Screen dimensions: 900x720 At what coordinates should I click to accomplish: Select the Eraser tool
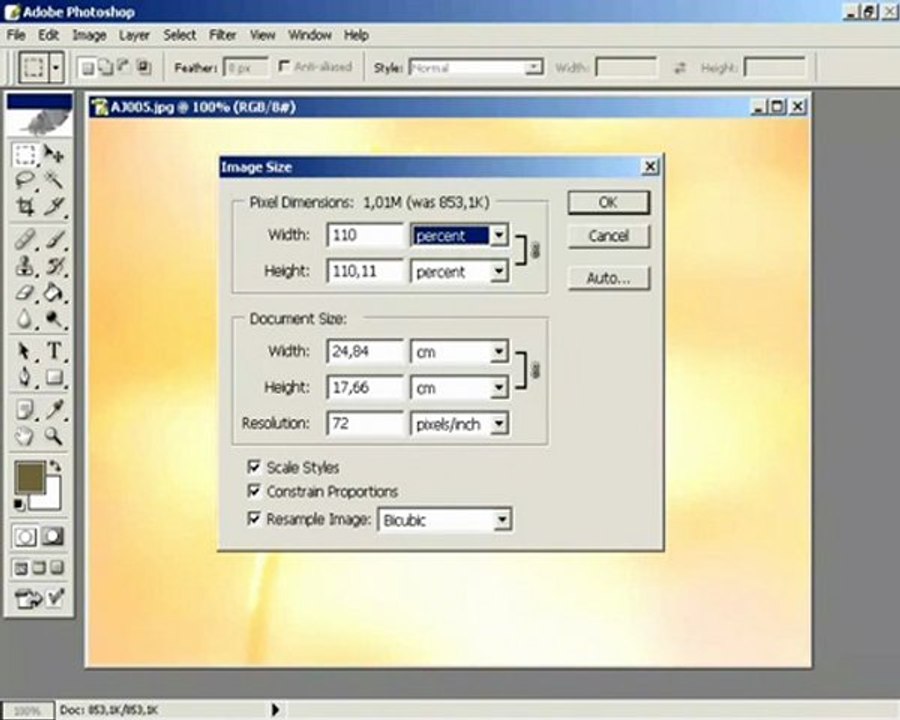(x=25, y=292)
